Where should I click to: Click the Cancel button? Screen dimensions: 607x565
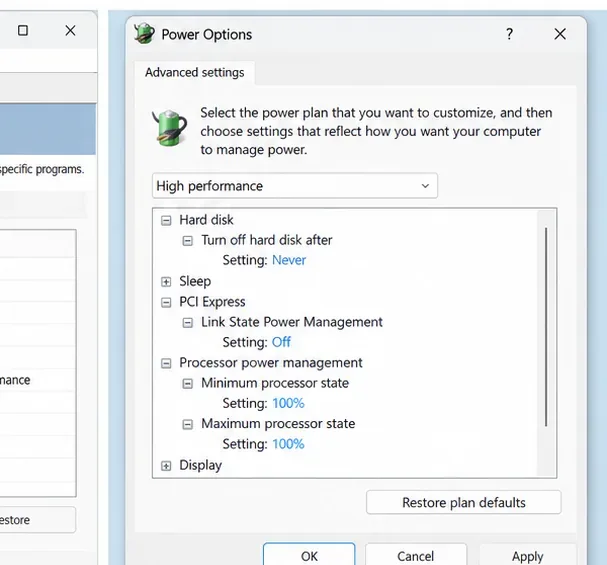pos(416,556)
